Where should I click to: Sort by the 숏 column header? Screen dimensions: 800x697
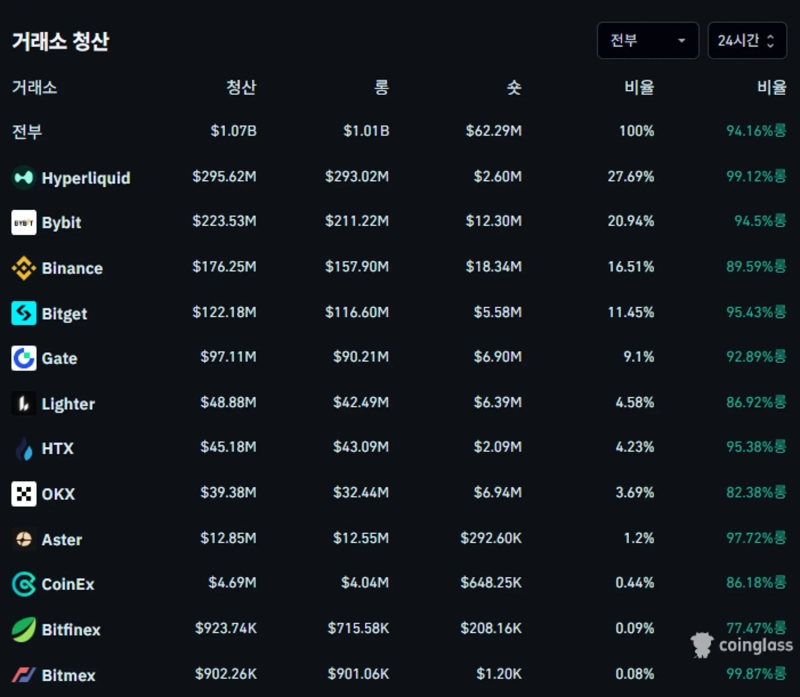click(513, 87)
